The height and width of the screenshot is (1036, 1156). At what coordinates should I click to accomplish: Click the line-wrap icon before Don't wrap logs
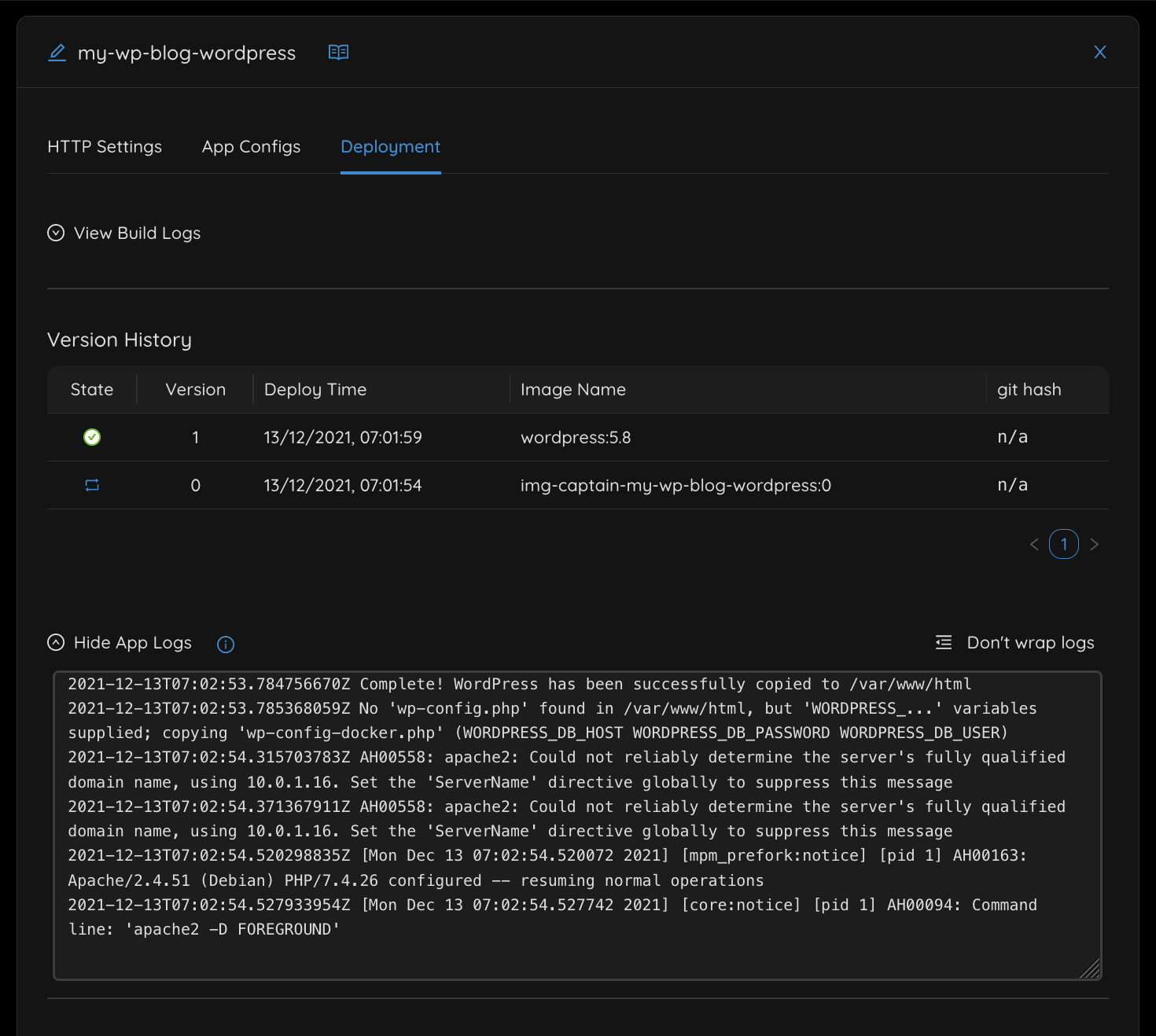942,641
